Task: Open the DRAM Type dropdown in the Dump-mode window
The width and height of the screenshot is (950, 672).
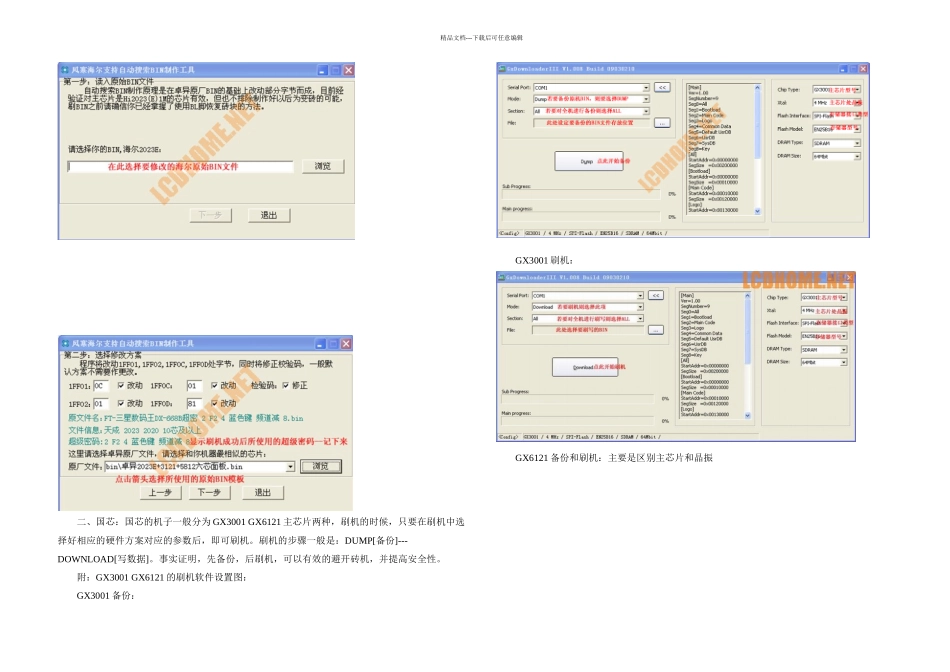Action: tap(857, 143)
